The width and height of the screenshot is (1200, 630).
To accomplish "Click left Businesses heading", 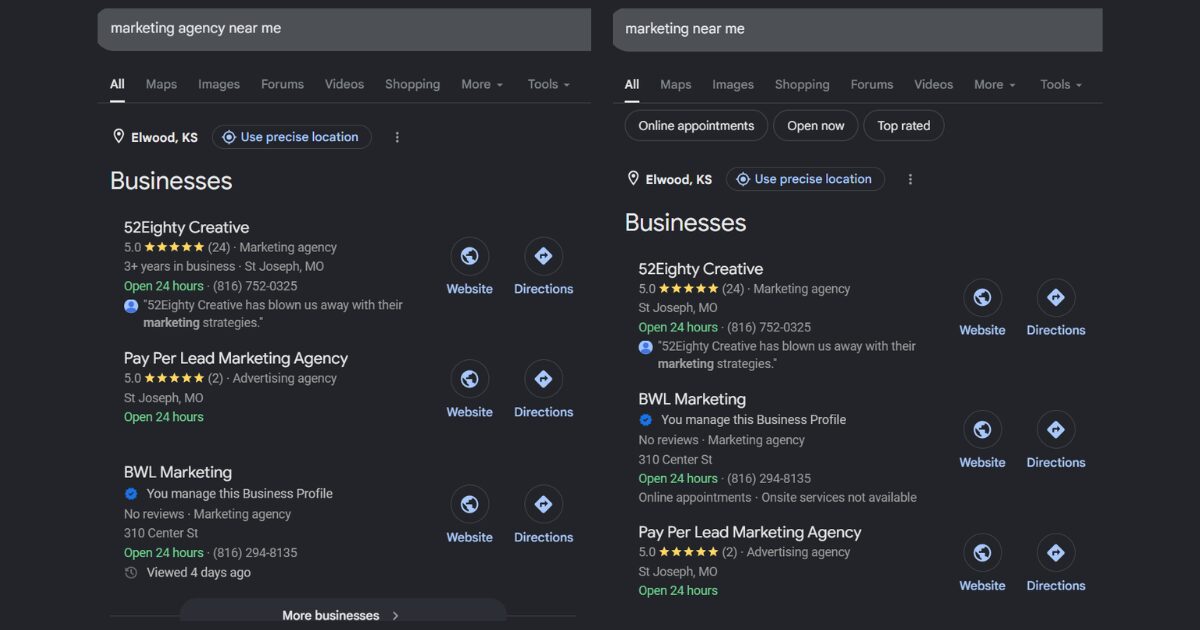I will (x=171, y=181).
